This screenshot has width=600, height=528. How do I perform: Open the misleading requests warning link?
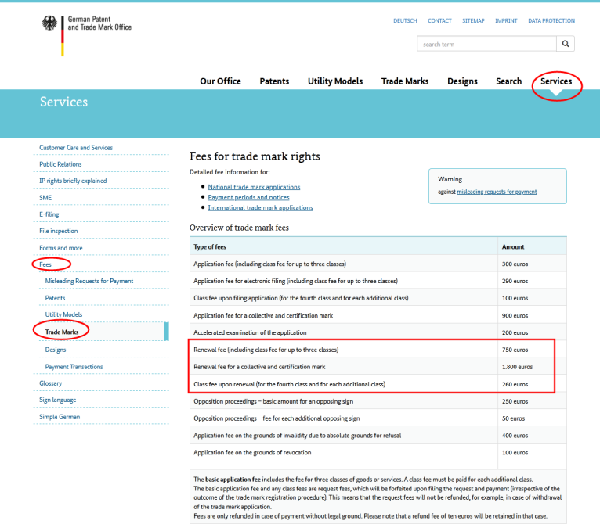tap(492, 190)
